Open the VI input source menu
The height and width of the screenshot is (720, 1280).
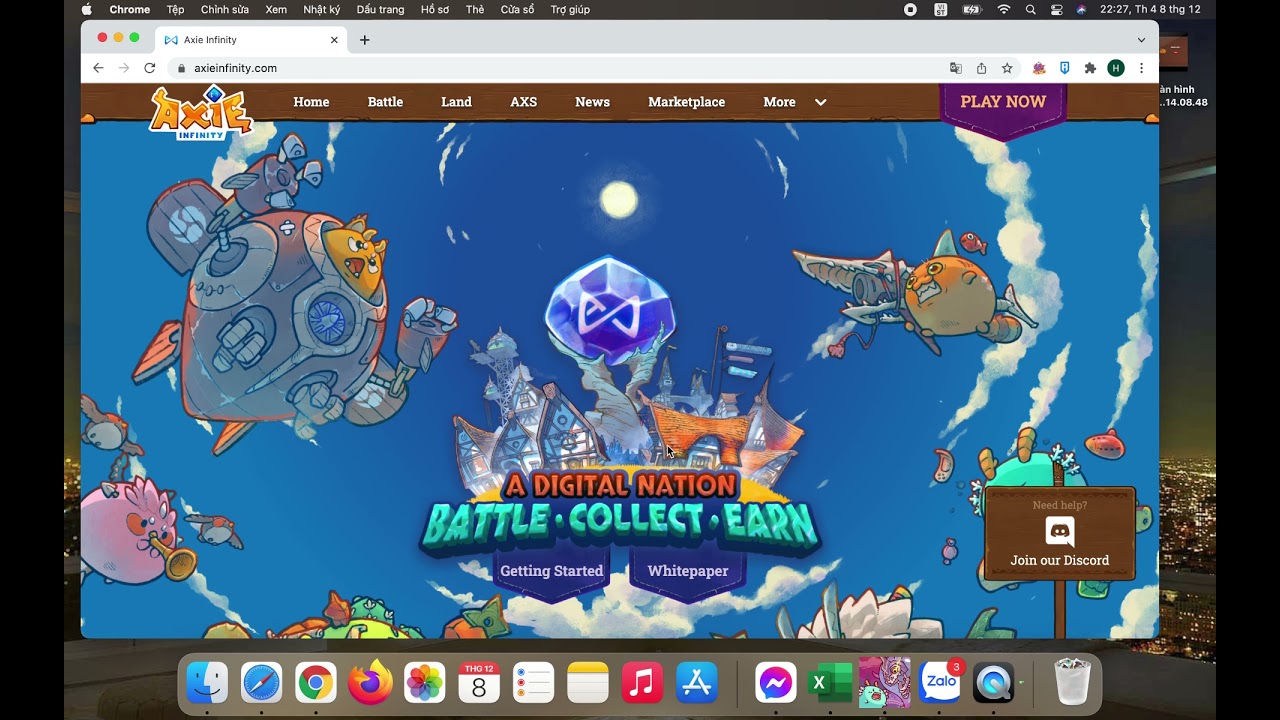[941, 9]
